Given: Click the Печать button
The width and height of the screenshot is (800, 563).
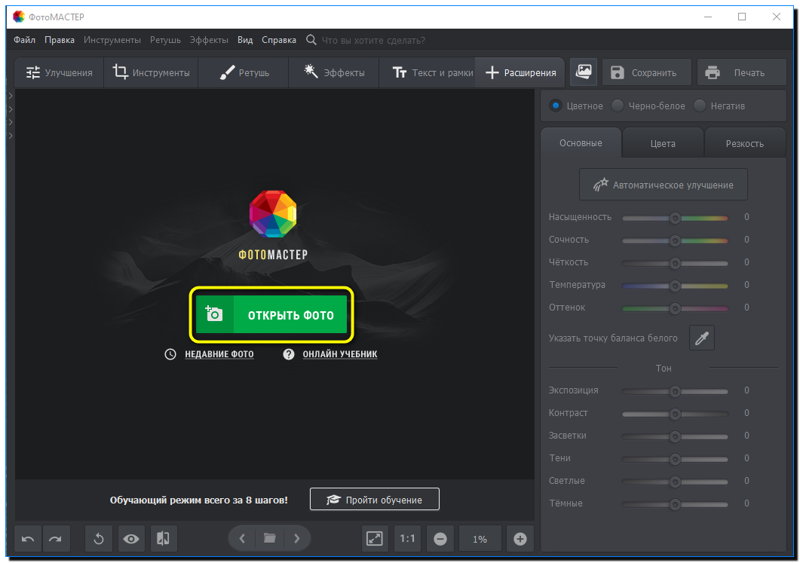Looking at the screenshot, I should [742, 72].
